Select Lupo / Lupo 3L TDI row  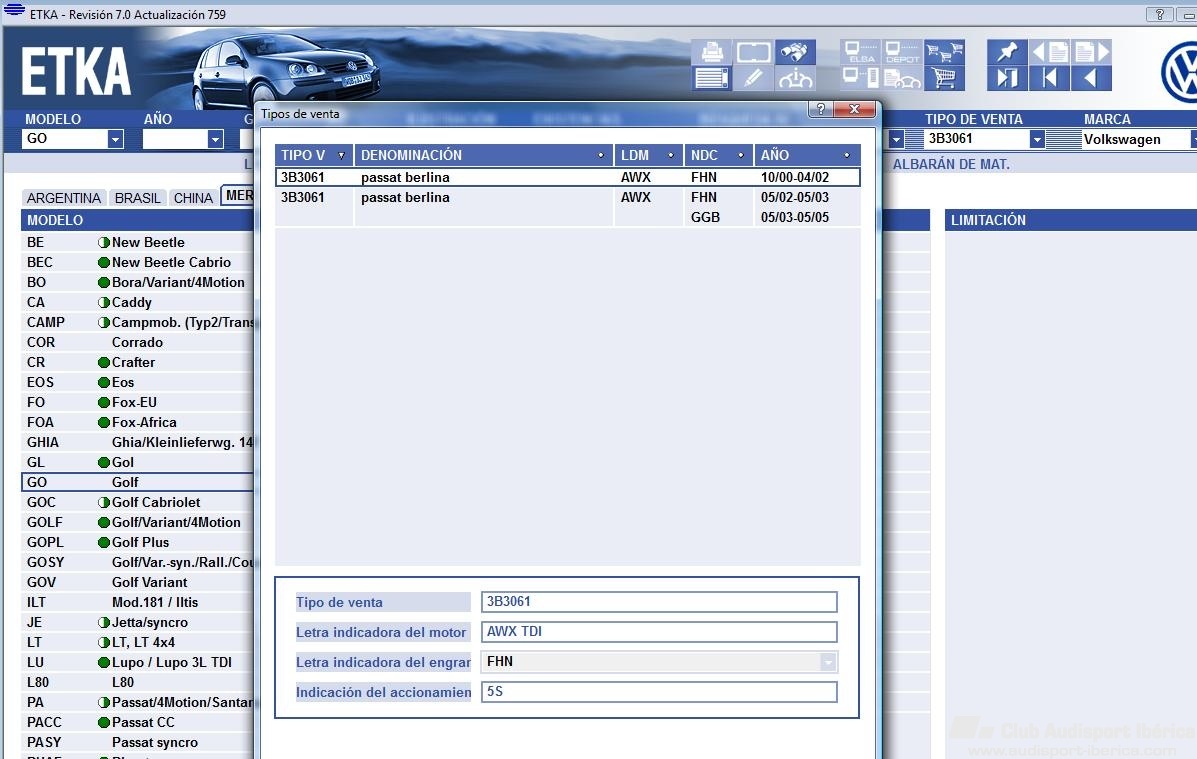click(137, 662)
